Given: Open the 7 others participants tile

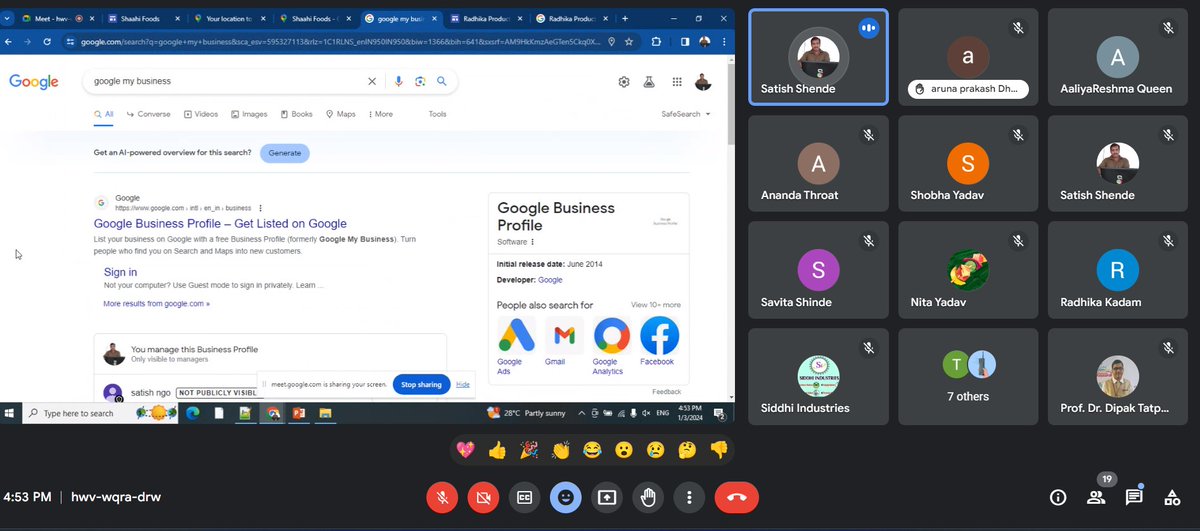Looking at the screenshot, I should pos(967,376).
